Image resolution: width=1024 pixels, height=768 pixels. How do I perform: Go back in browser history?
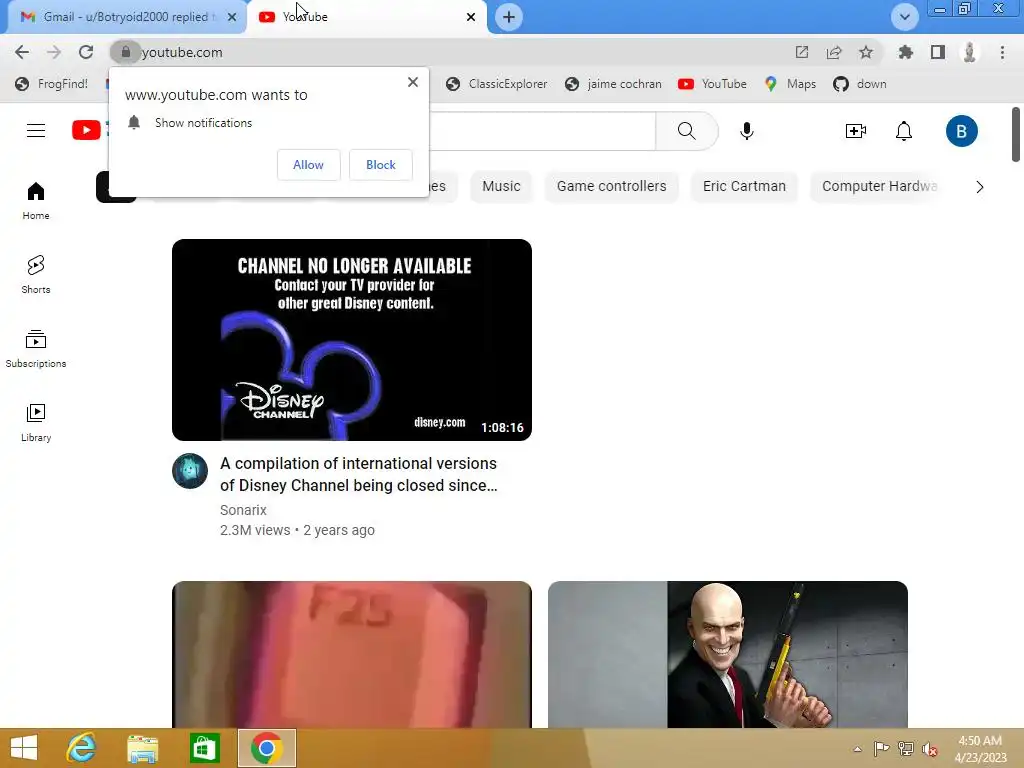(22, 52)
